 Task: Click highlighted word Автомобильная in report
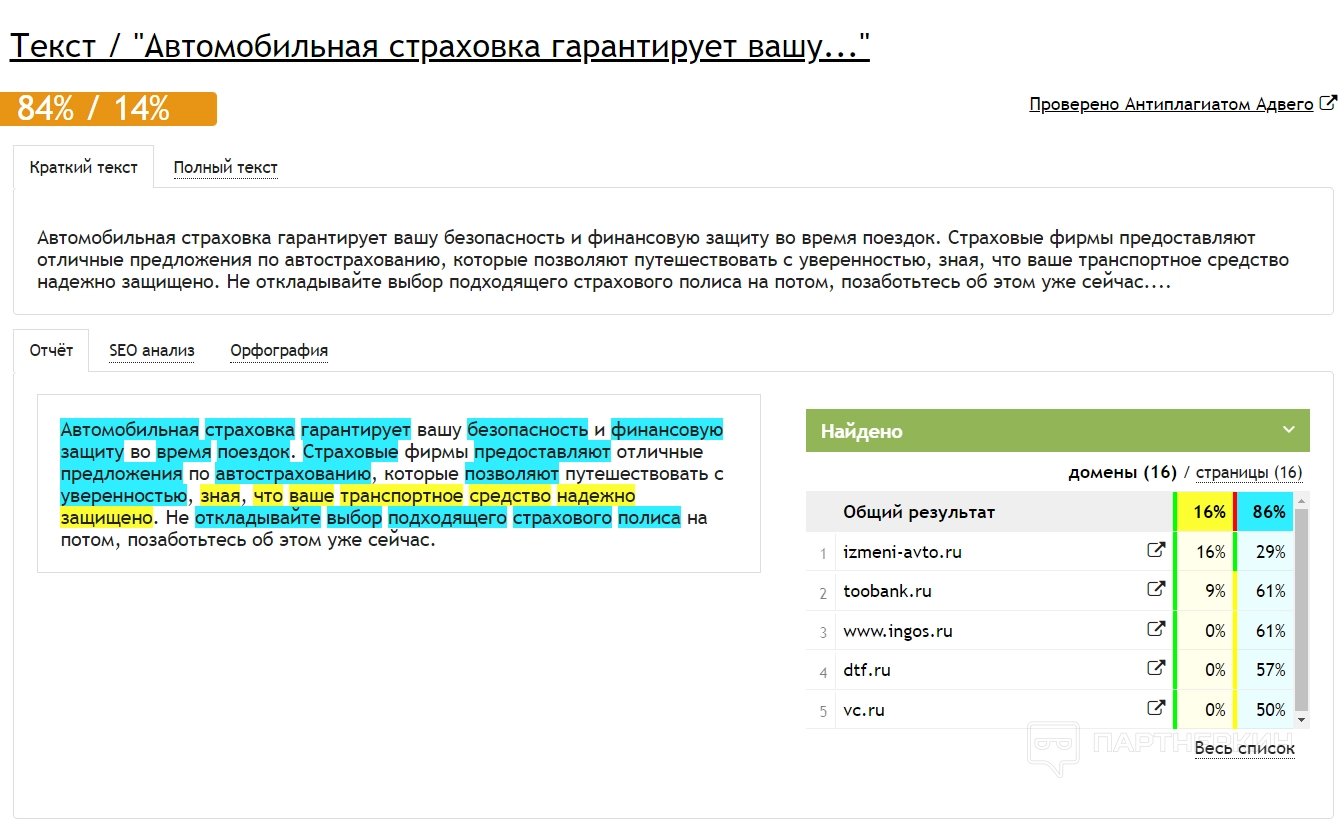click(130, 429)
